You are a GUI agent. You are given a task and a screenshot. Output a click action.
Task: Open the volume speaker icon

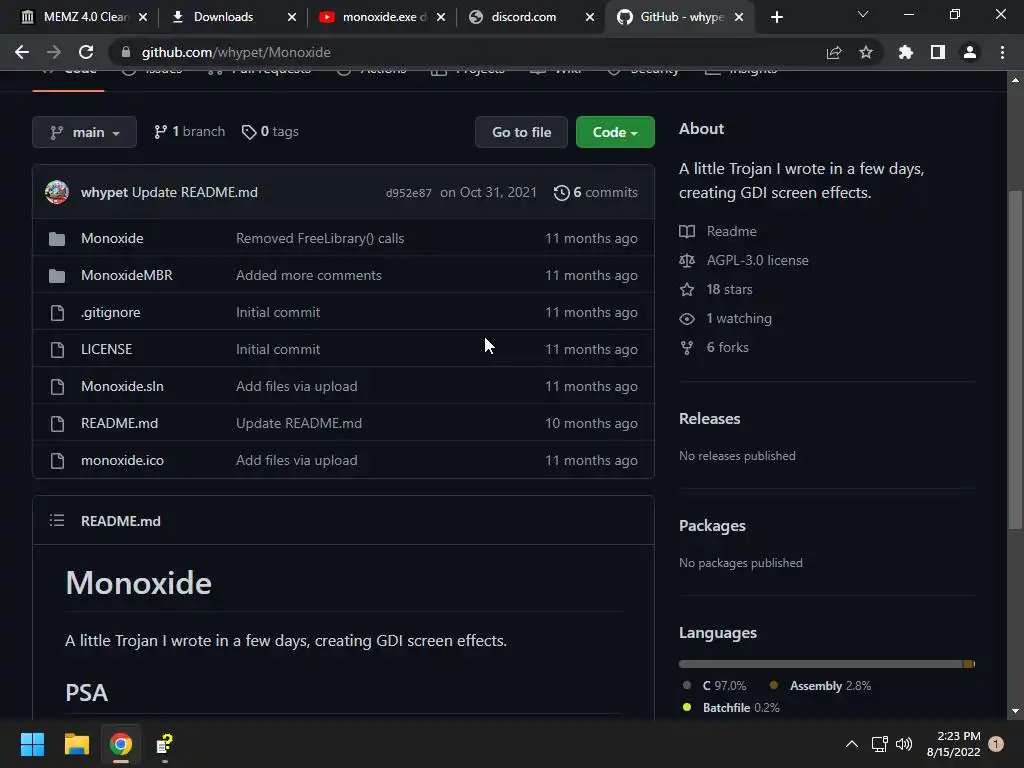(x=904, y=744)
